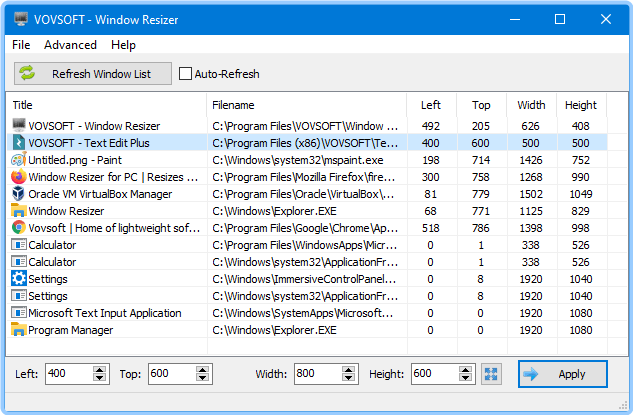The height and width of the screenshot is (415, 633).
Task: Decrease the Left value with down arrow
Action: tap(99, 378)
